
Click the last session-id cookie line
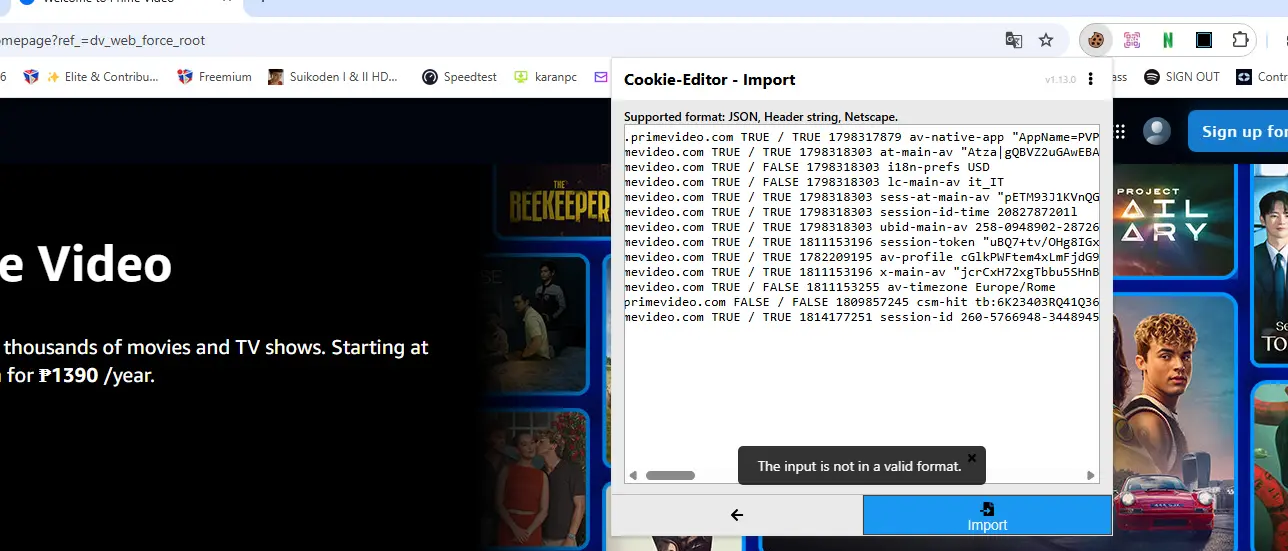coord(862,317)
